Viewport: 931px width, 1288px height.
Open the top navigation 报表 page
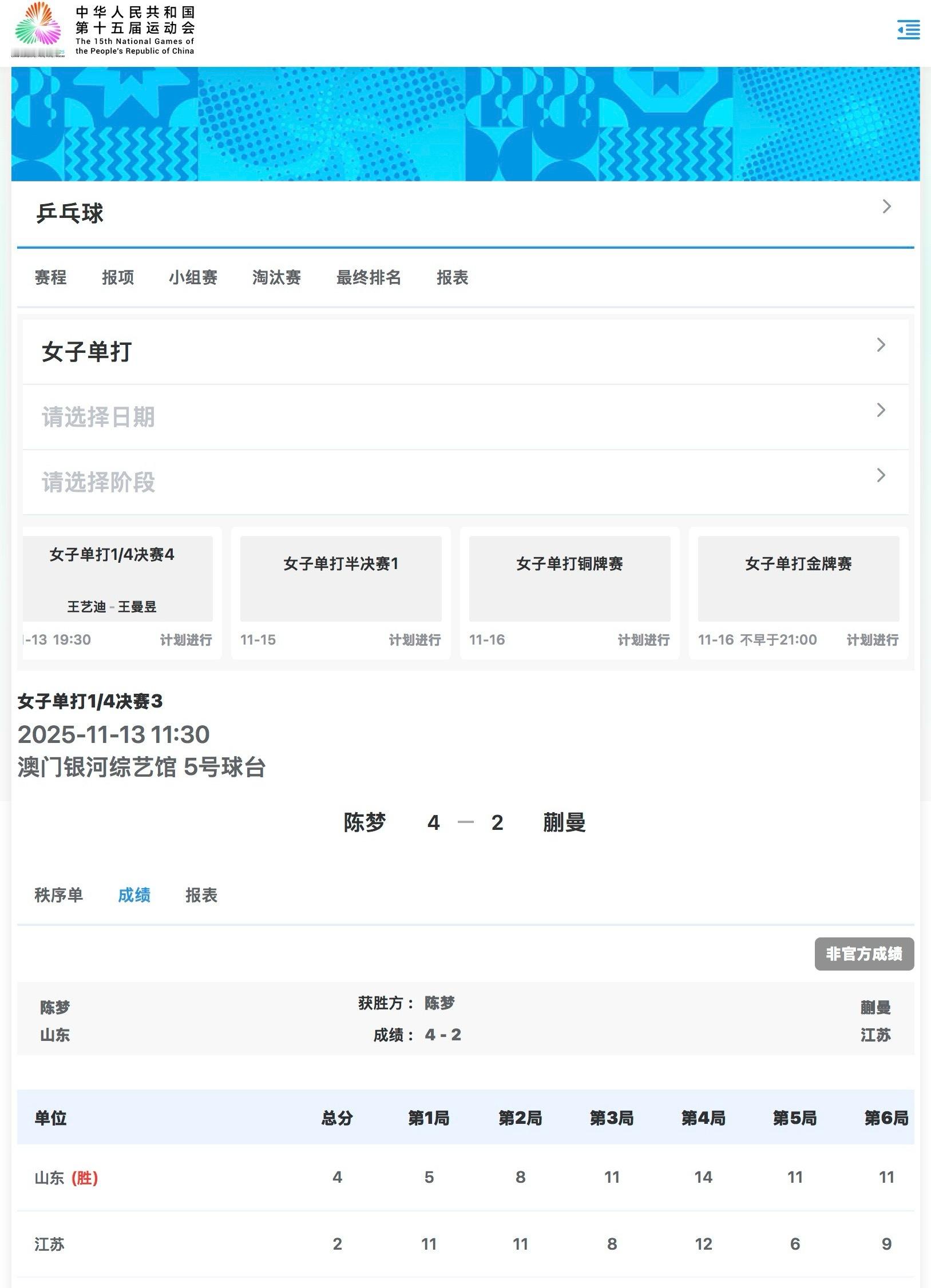[x=451, y=278]
